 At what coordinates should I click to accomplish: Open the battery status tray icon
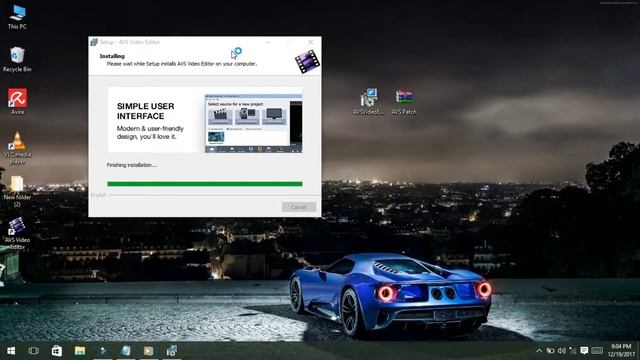[x=551, y=351]
